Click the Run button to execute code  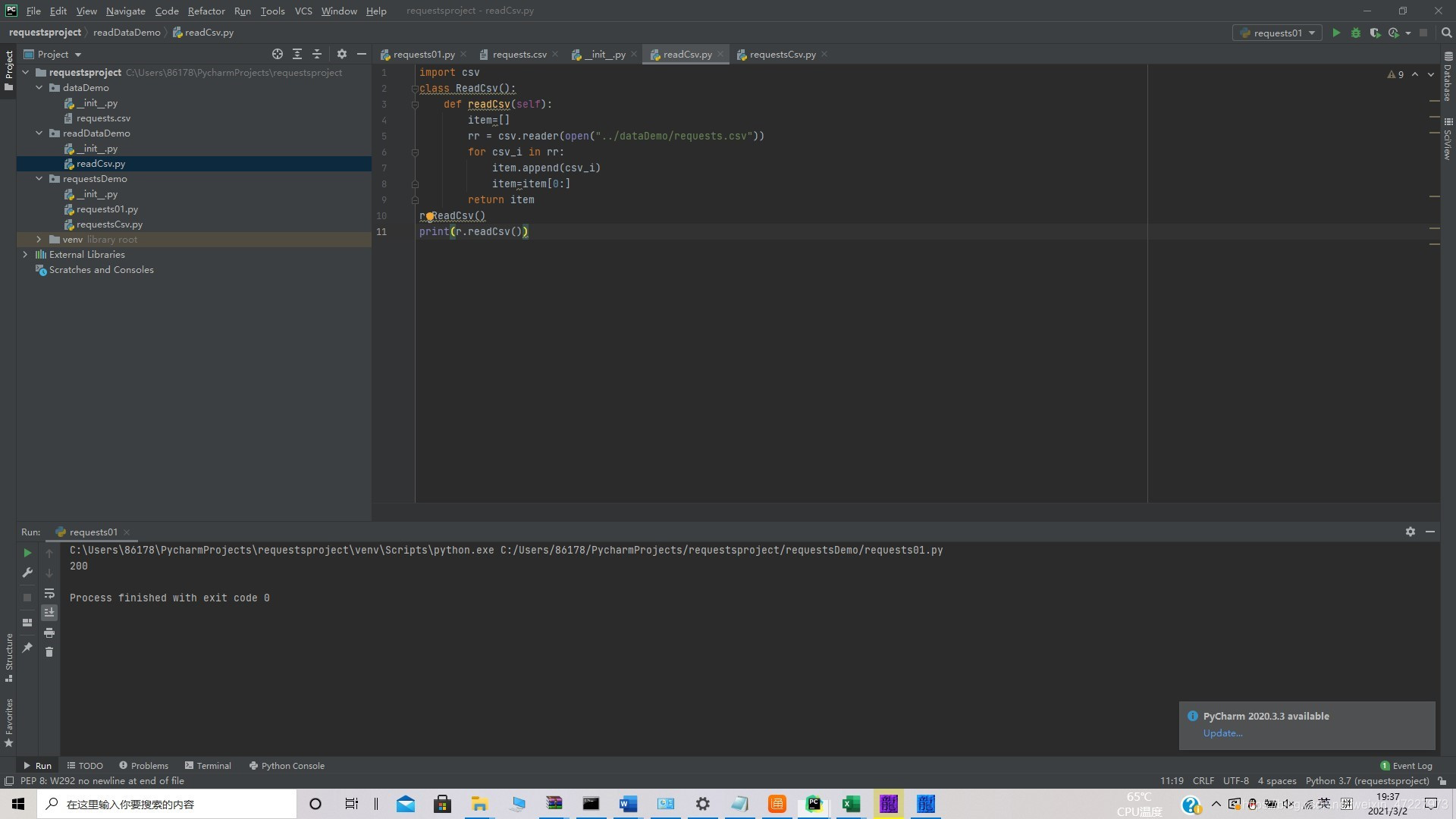click(x=1337, y=32)
